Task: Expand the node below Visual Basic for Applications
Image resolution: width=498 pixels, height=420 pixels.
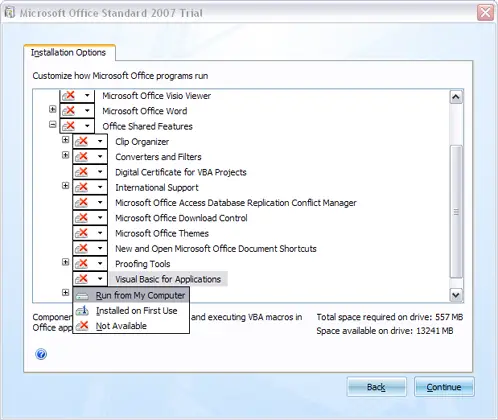Action: point(65,292)
